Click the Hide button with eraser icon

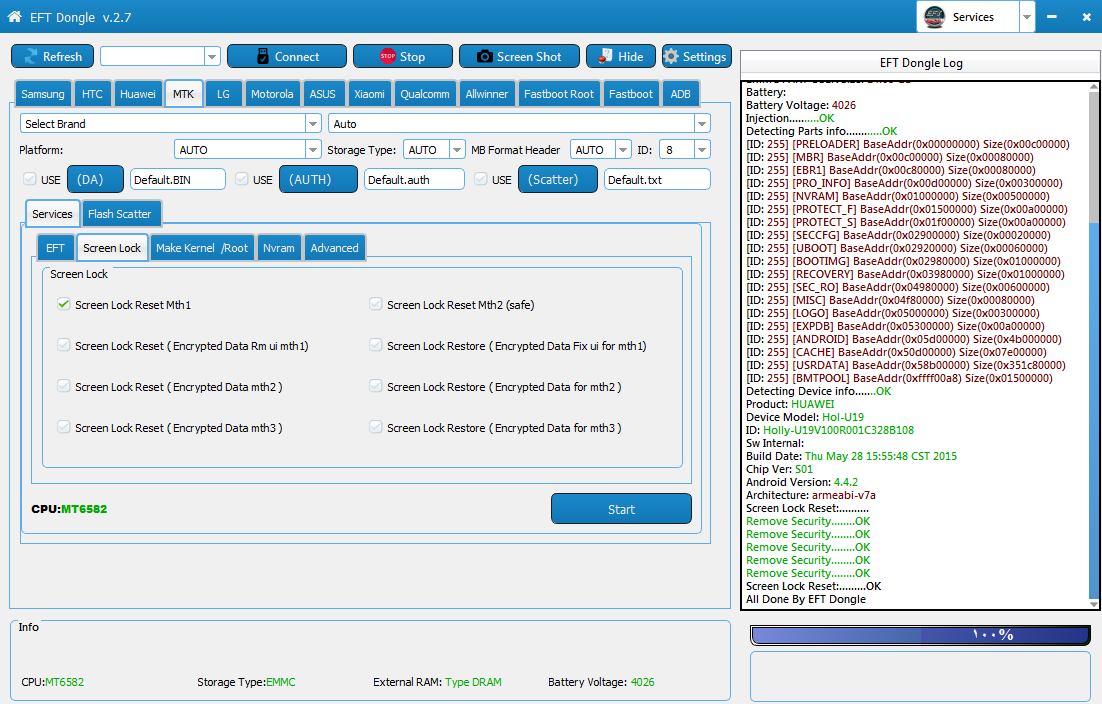[620, 57]
